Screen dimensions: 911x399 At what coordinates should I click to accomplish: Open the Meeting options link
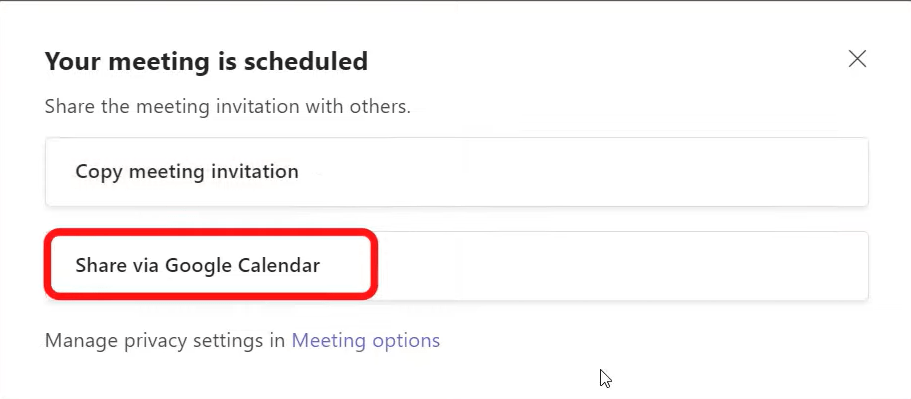coord(365,340)
